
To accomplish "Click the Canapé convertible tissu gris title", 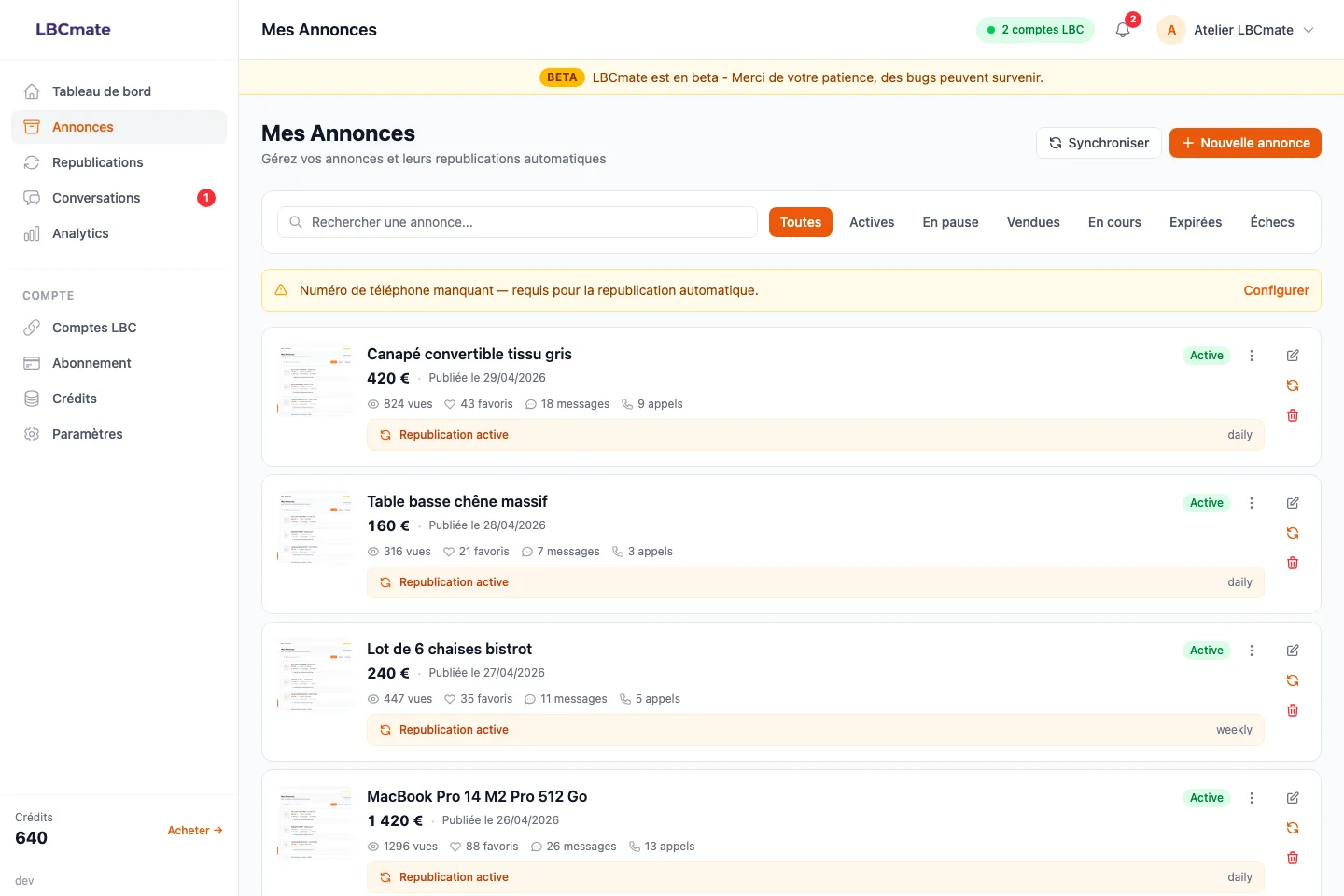I will [x=469, y=354].
